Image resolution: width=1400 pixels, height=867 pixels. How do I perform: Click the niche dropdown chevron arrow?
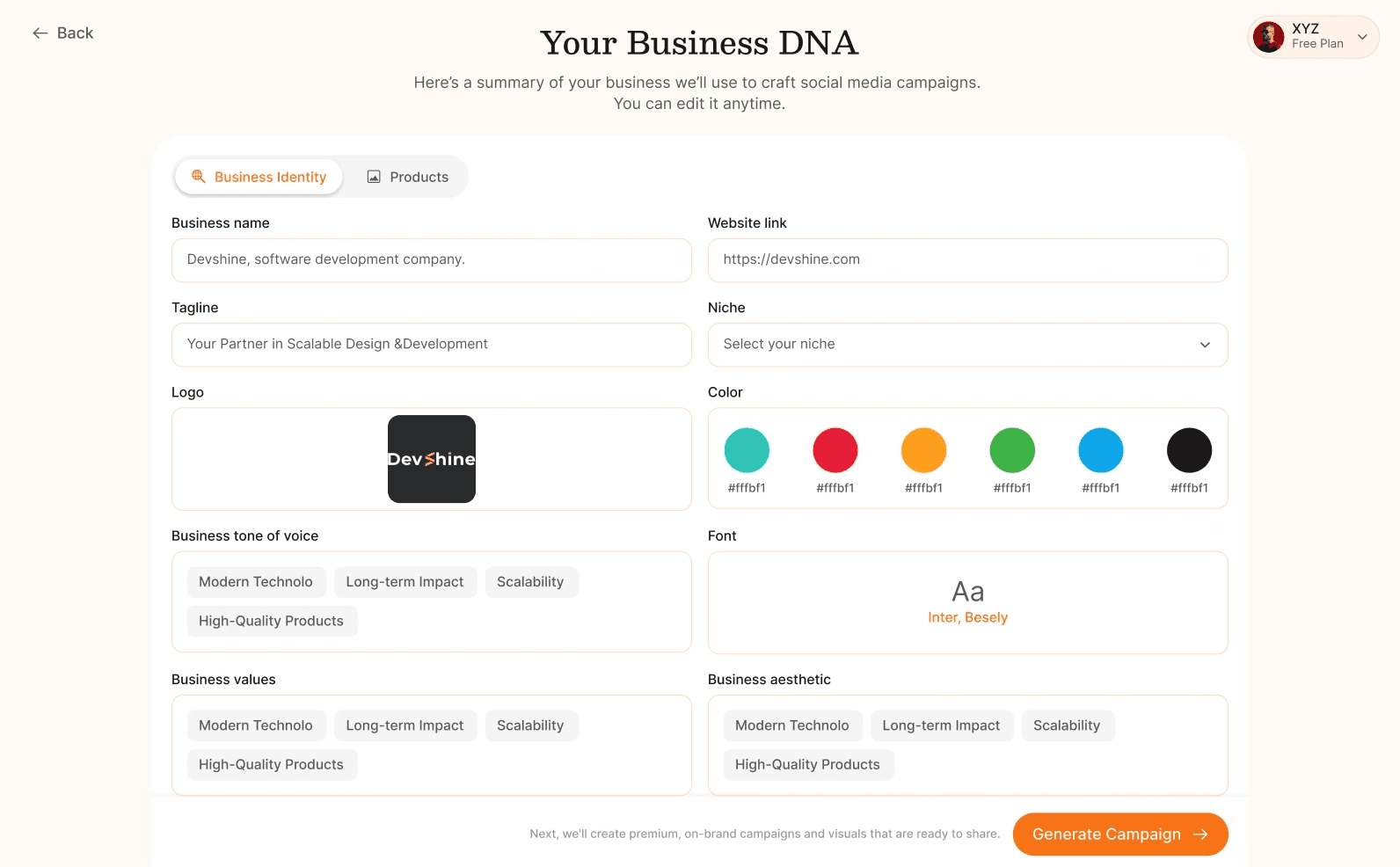tap(1205, 345)
